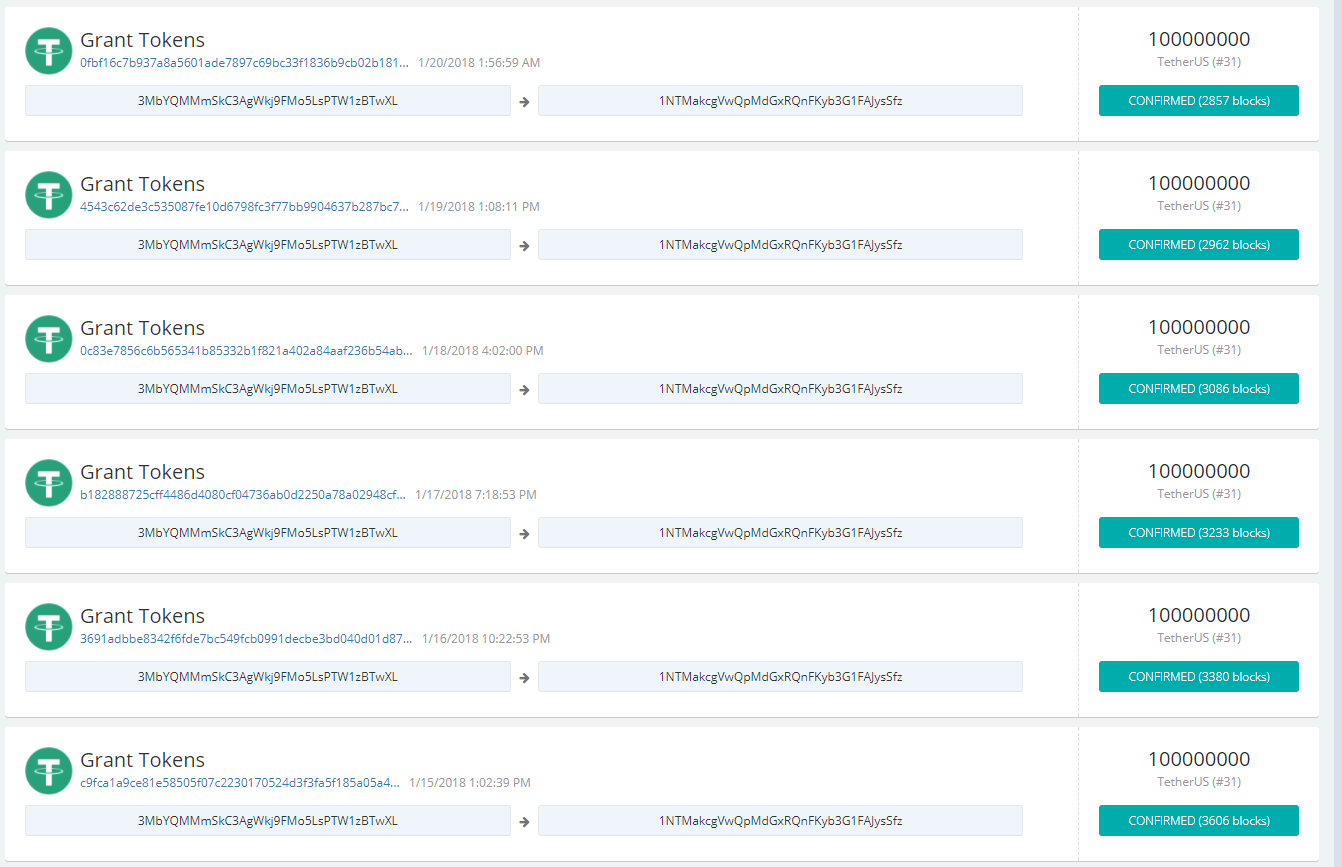This screenshot has width=1342, height=867.
Task: Click Grant Tokens title dated 1/20/2018
Action: (142, 40)
